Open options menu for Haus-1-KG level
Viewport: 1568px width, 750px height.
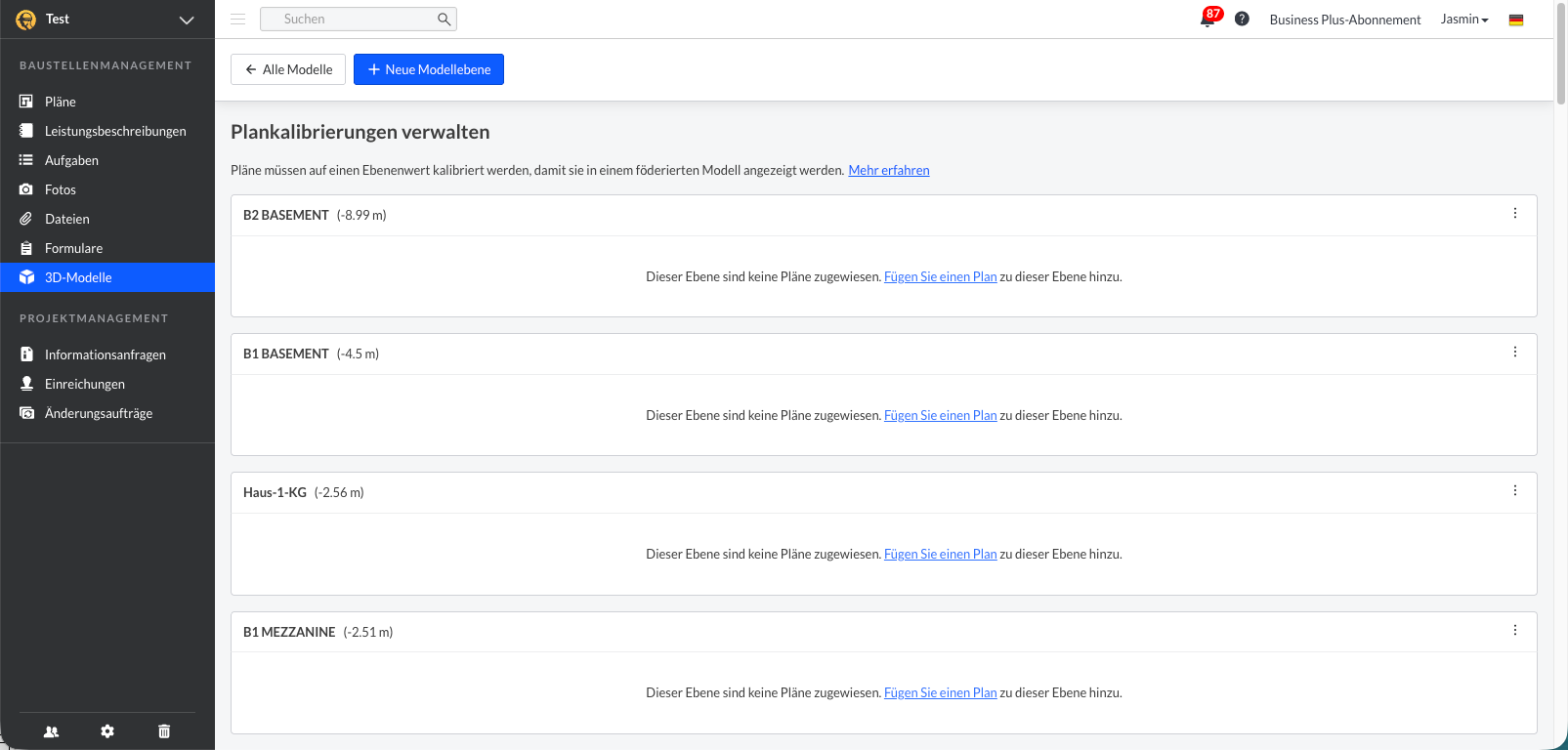point(1515,491)
